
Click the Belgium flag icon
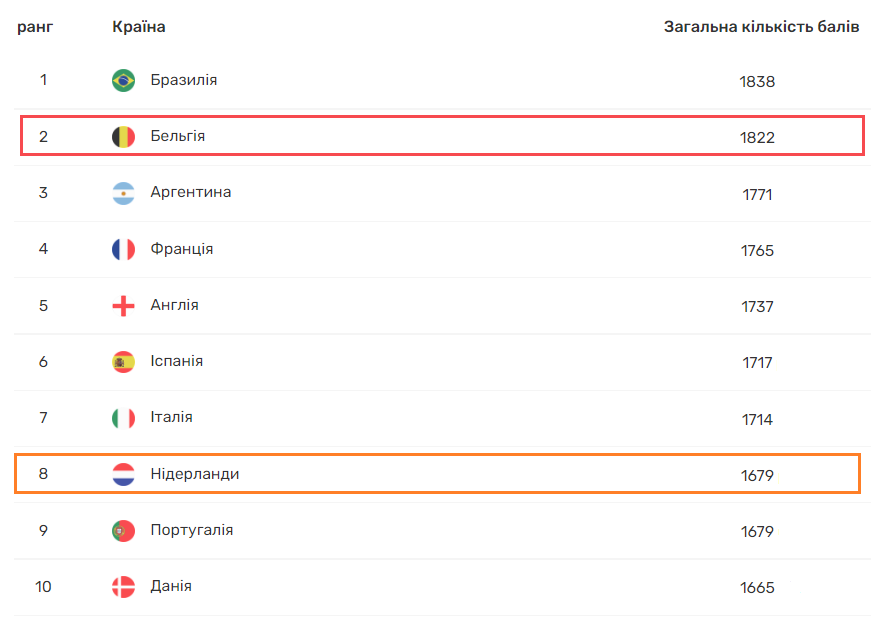(x=123, y=137)
